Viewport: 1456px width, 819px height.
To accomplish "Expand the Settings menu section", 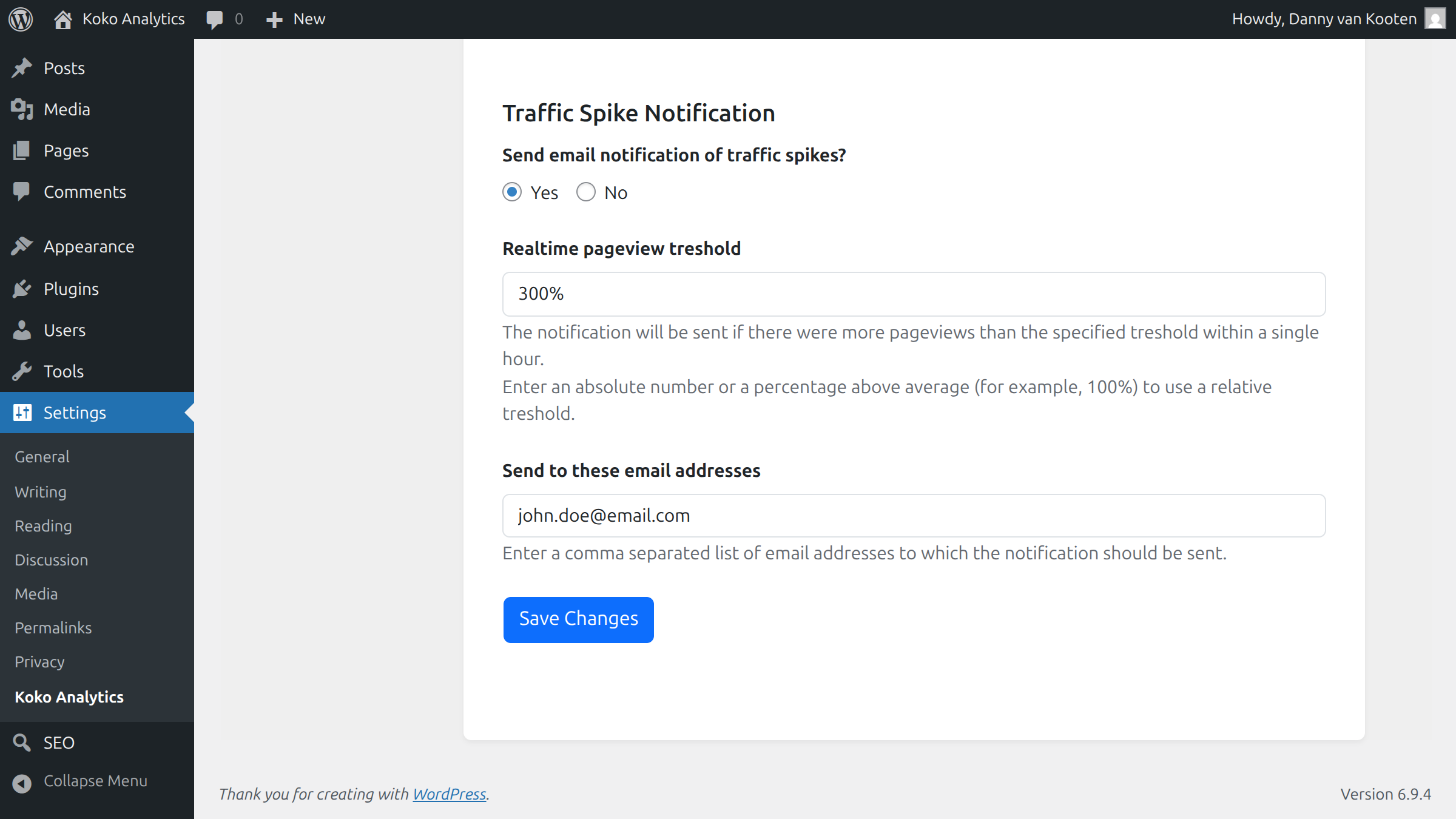I will tap(75, 413).
